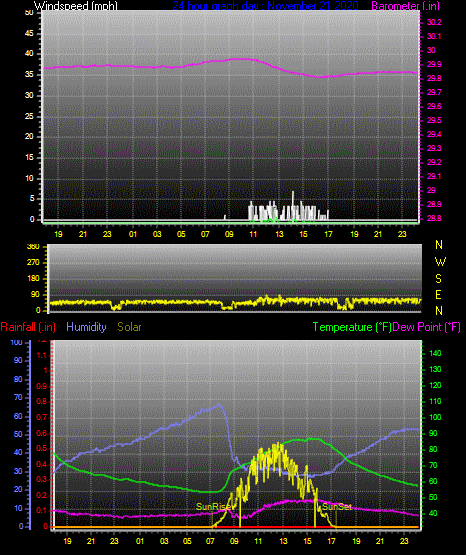
Task: Click the 'Rainfall (.in)' legend label
Action: pyautogui.click(x=28, y=327)
